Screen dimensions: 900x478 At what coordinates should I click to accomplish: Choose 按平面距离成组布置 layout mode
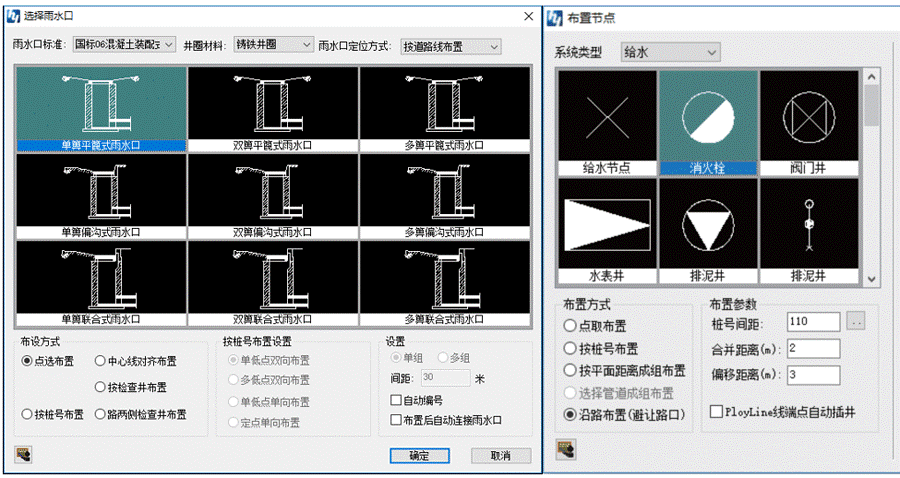click(x=571, y=370)
